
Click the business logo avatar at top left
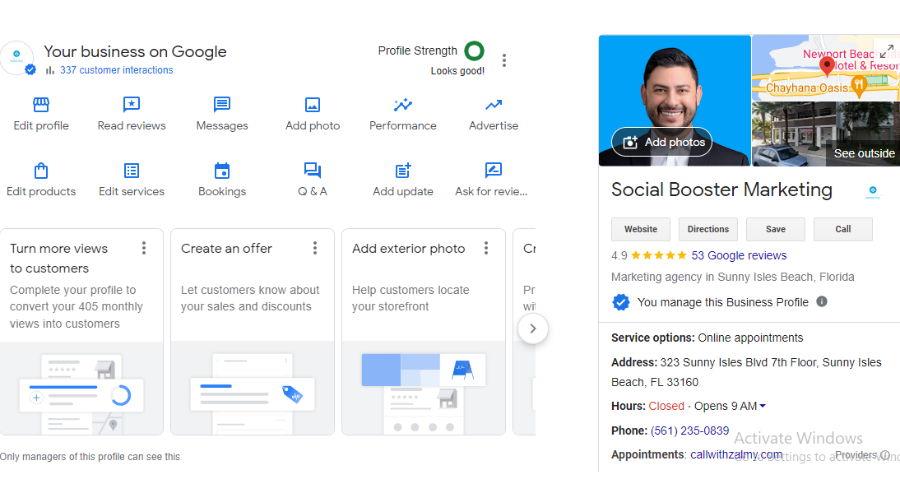click(x=17, y=57)
